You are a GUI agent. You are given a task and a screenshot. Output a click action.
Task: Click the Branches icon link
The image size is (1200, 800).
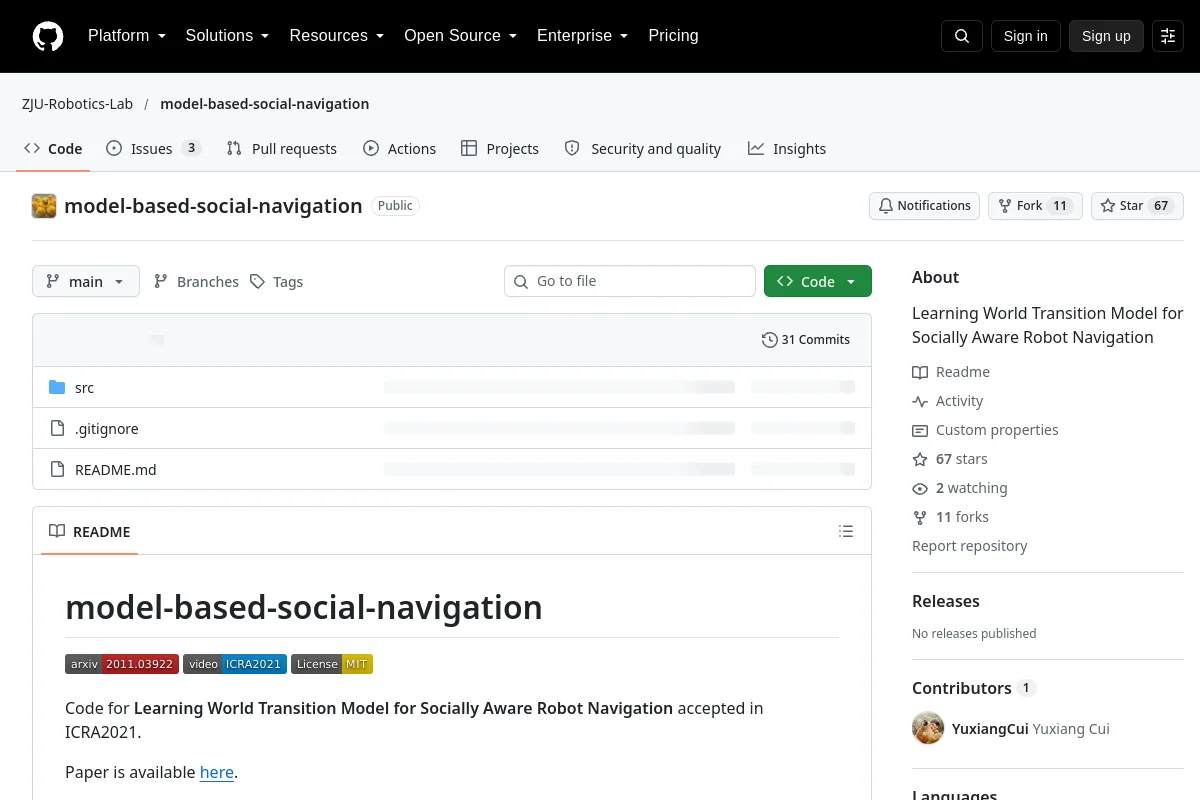pos(196,282)
